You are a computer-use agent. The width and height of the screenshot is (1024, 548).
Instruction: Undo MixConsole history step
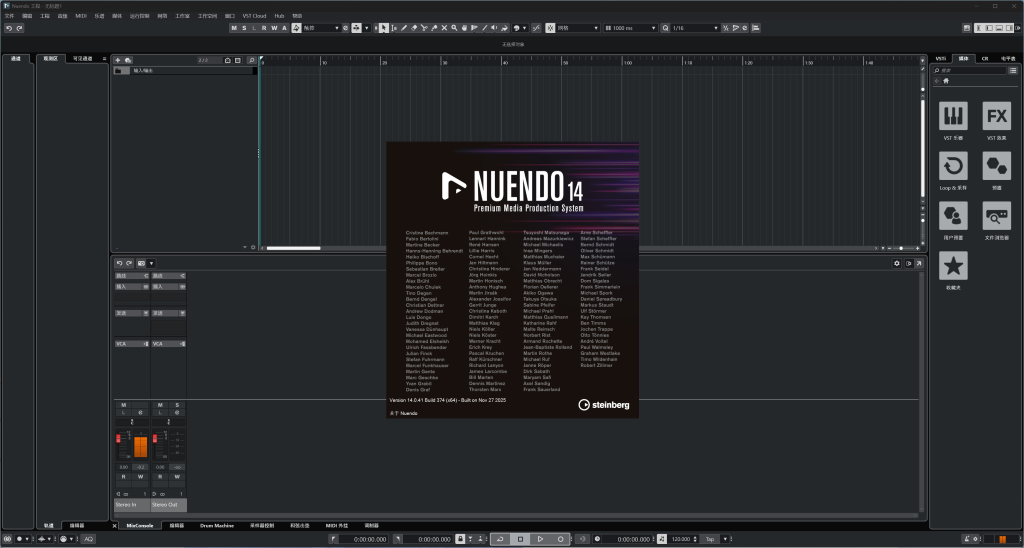coord(120,263)
